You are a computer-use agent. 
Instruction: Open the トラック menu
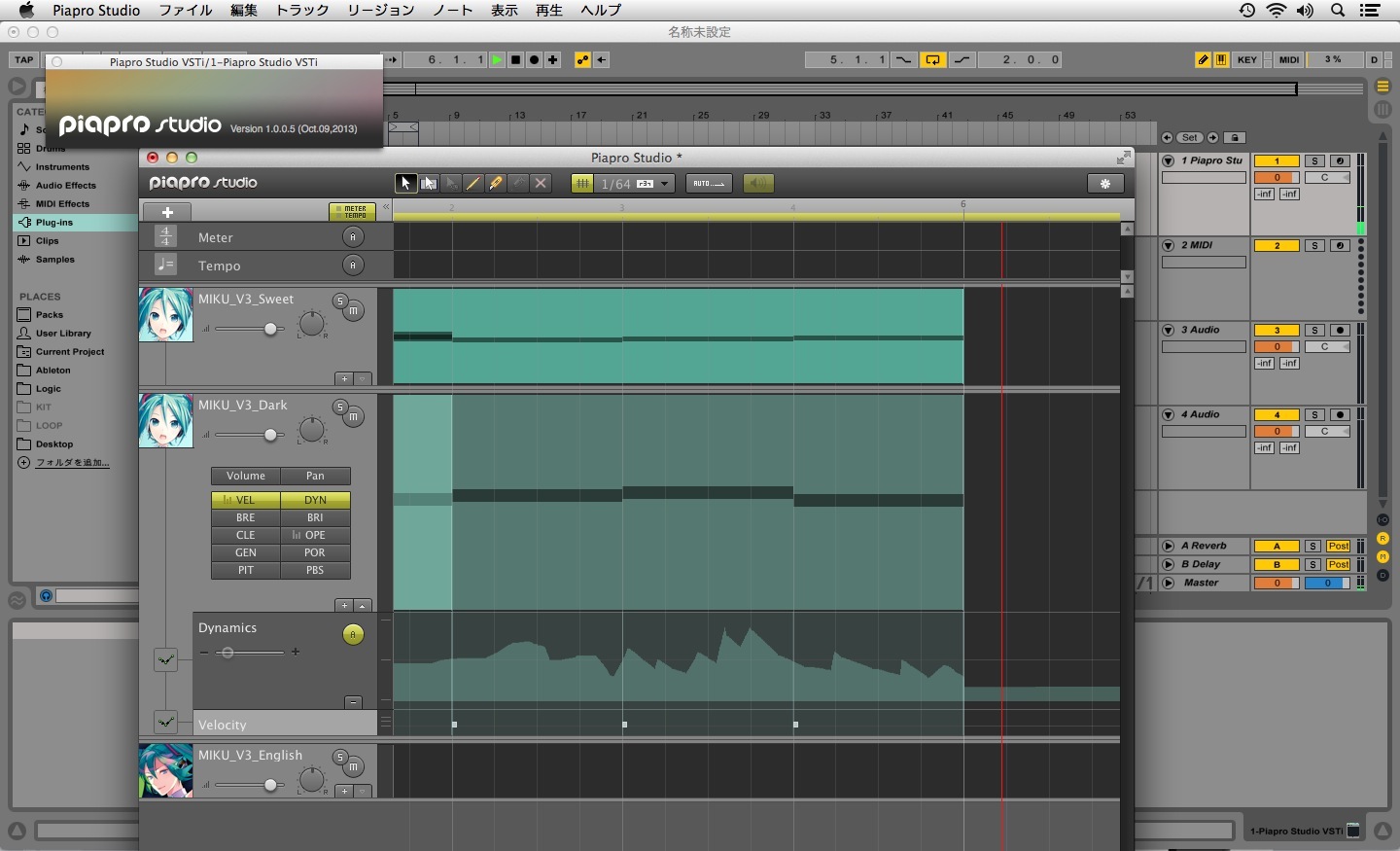[302, 10]
